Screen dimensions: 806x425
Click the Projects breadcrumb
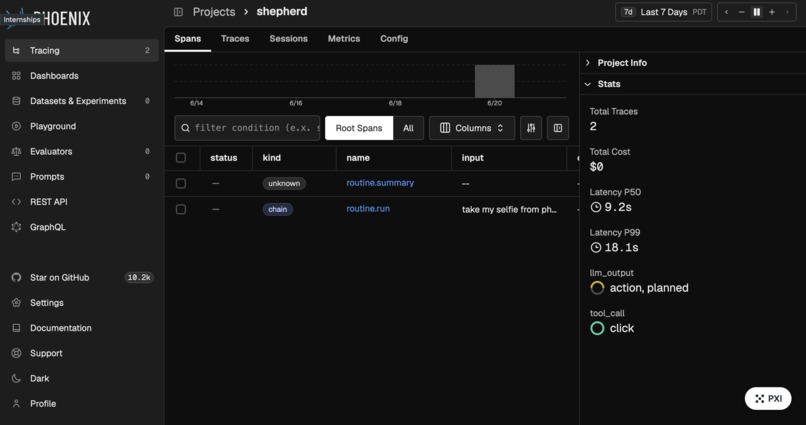pos(214,12)
